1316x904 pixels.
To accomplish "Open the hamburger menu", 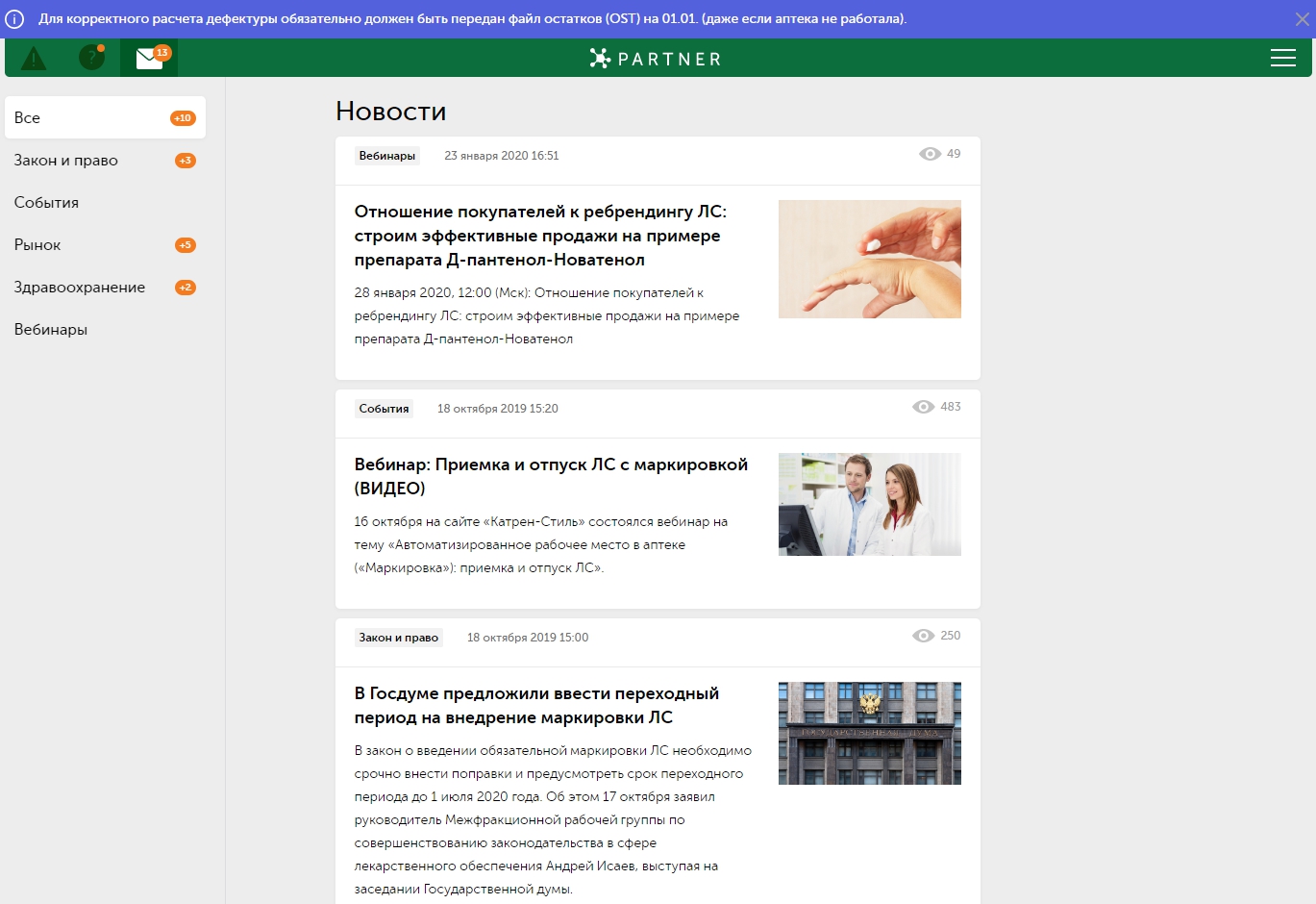I will tap(1282, 59).
